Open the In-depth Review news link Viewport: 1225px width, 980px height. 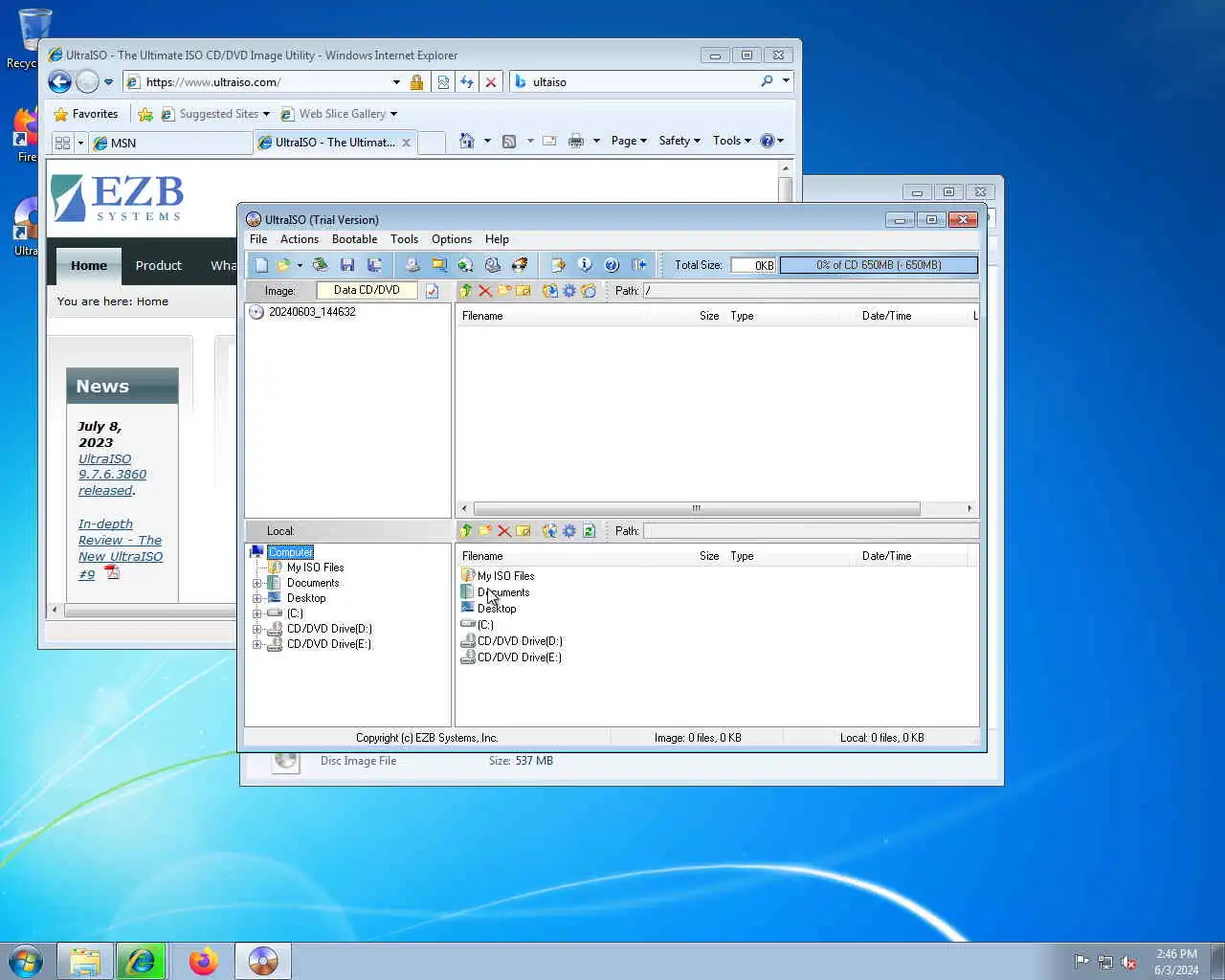coord(120,548)
